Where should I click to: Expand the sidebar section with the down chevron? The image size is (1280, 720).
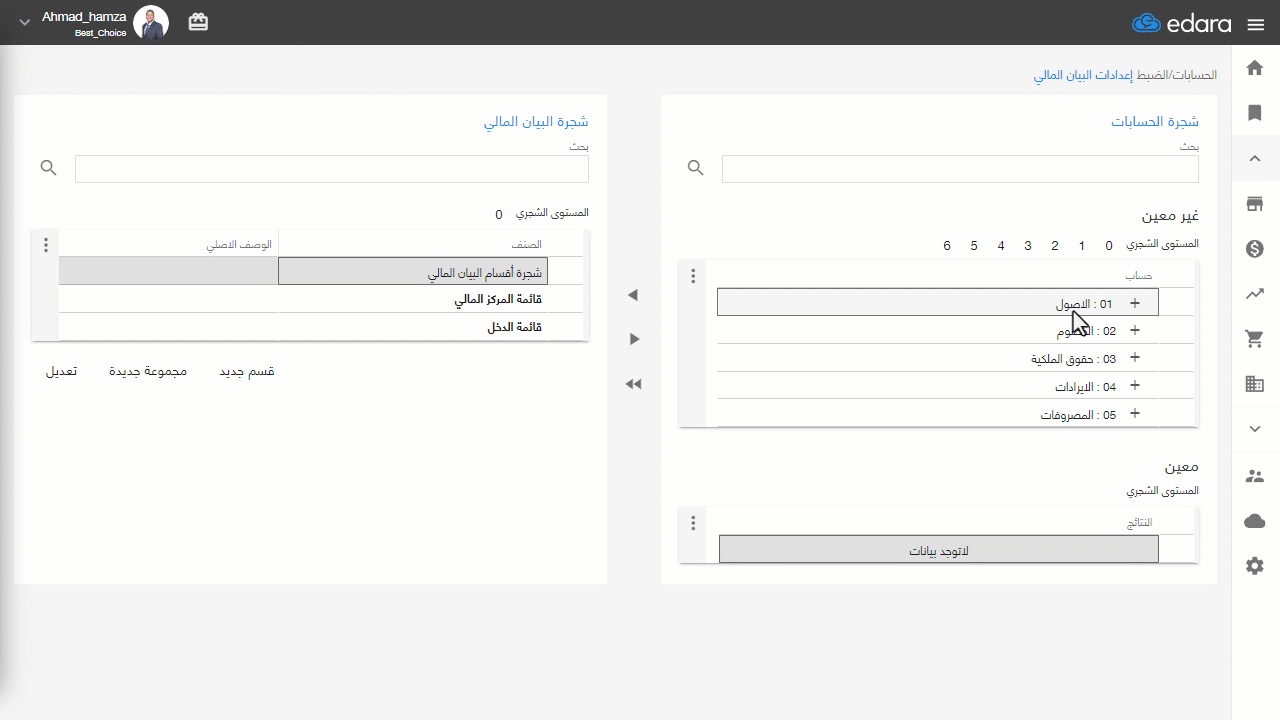pyautogui.click(x=1255, y=429)
